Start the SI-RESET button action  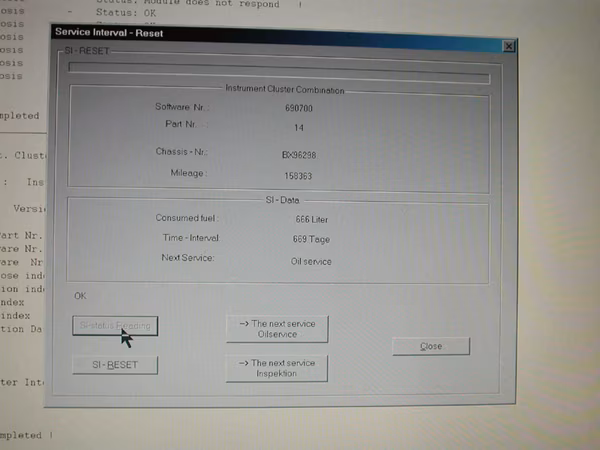click(x=115, y=365)
